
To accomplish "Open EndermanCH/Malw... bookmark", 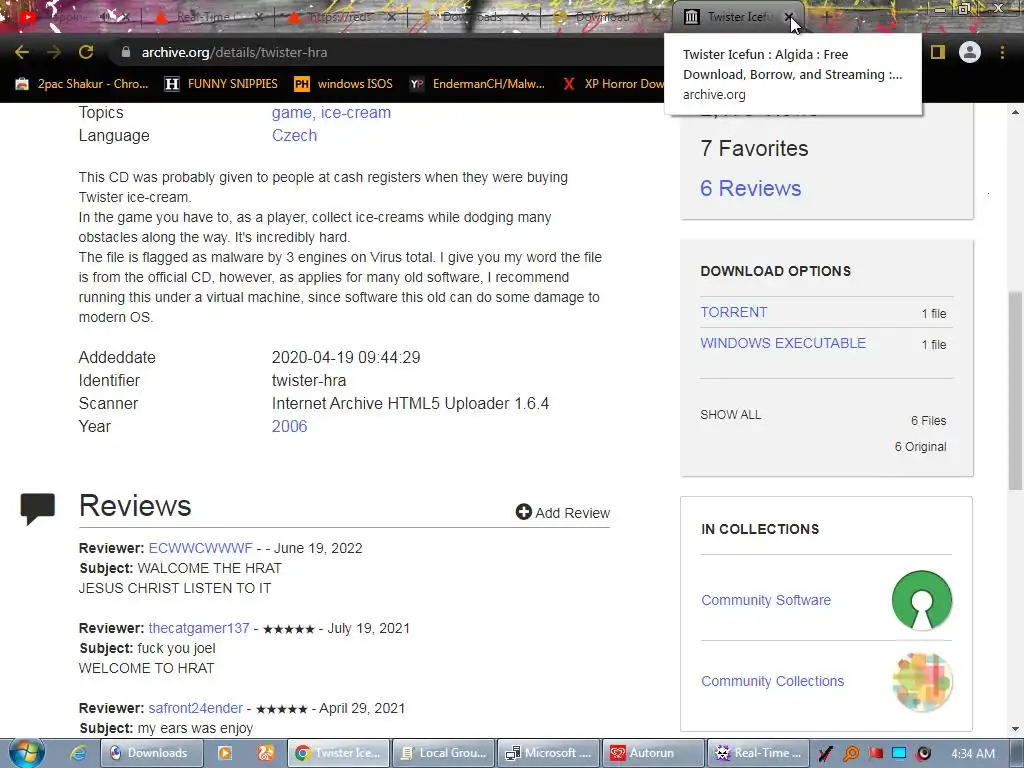I will click(x=477, y=84).
